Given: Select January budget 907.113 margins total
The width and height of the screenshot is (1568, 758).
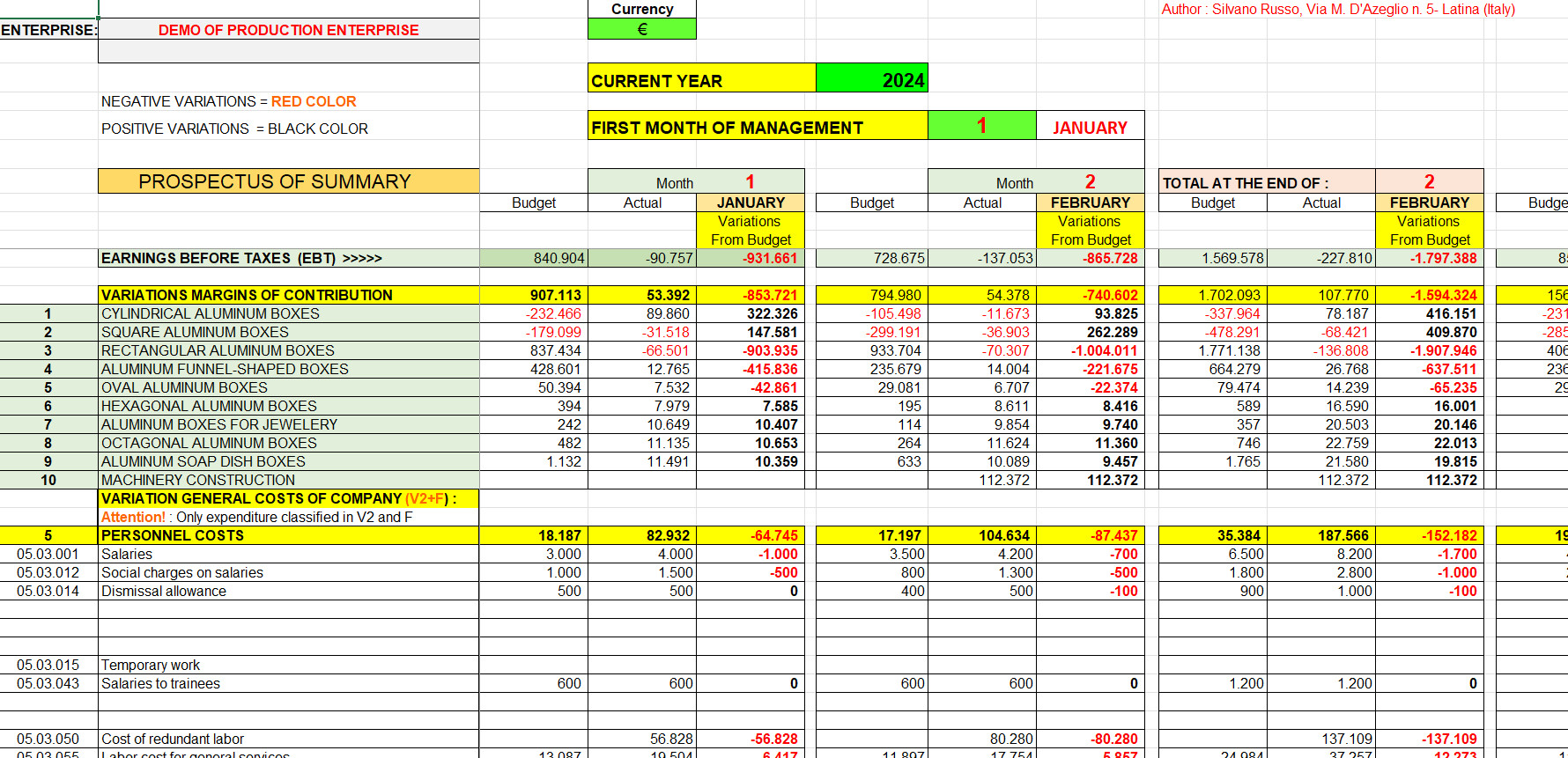Looking at the screenshot, I should [534, 295].
